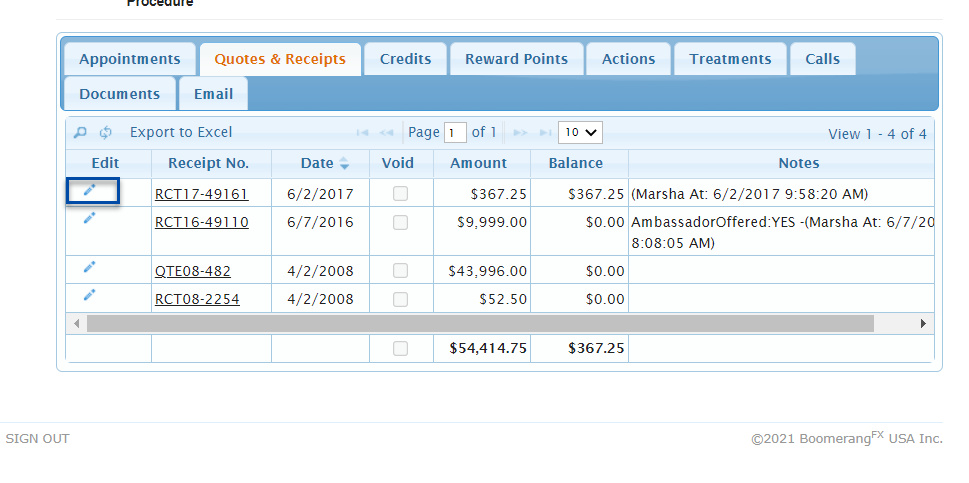Check the Void box for QTE08-482
969x483 pixels.
400,271
